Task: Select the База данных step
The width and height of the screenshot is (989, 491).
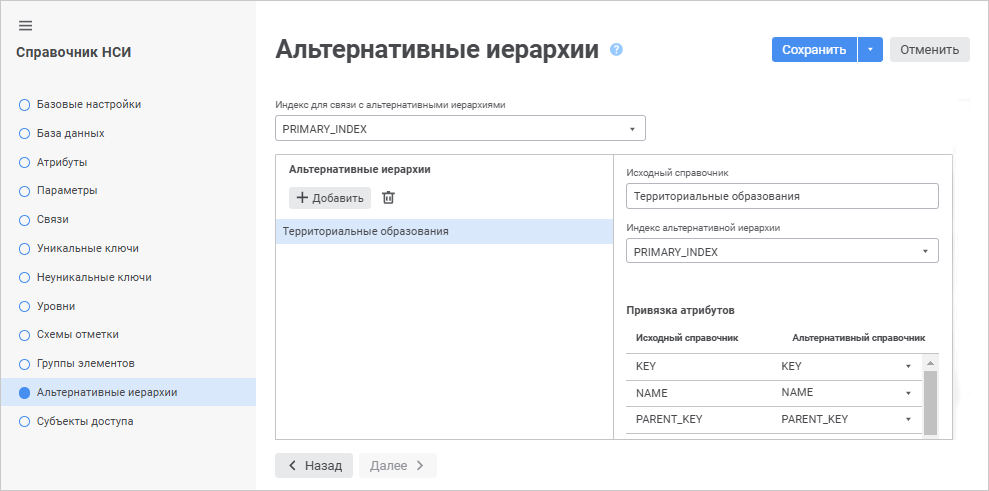Action: (70, 133)
